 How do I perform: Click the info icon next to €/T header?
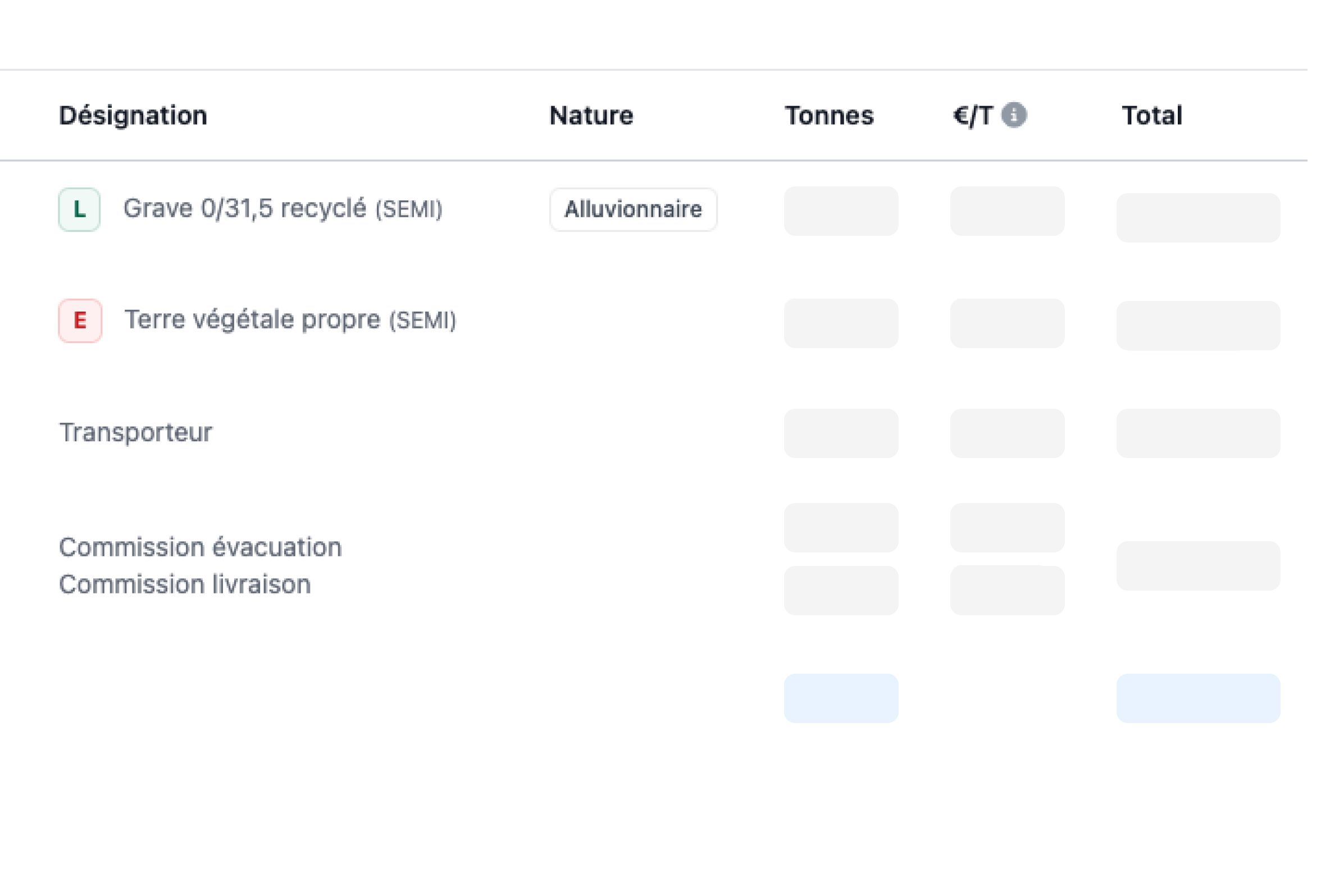point(1014,116)
